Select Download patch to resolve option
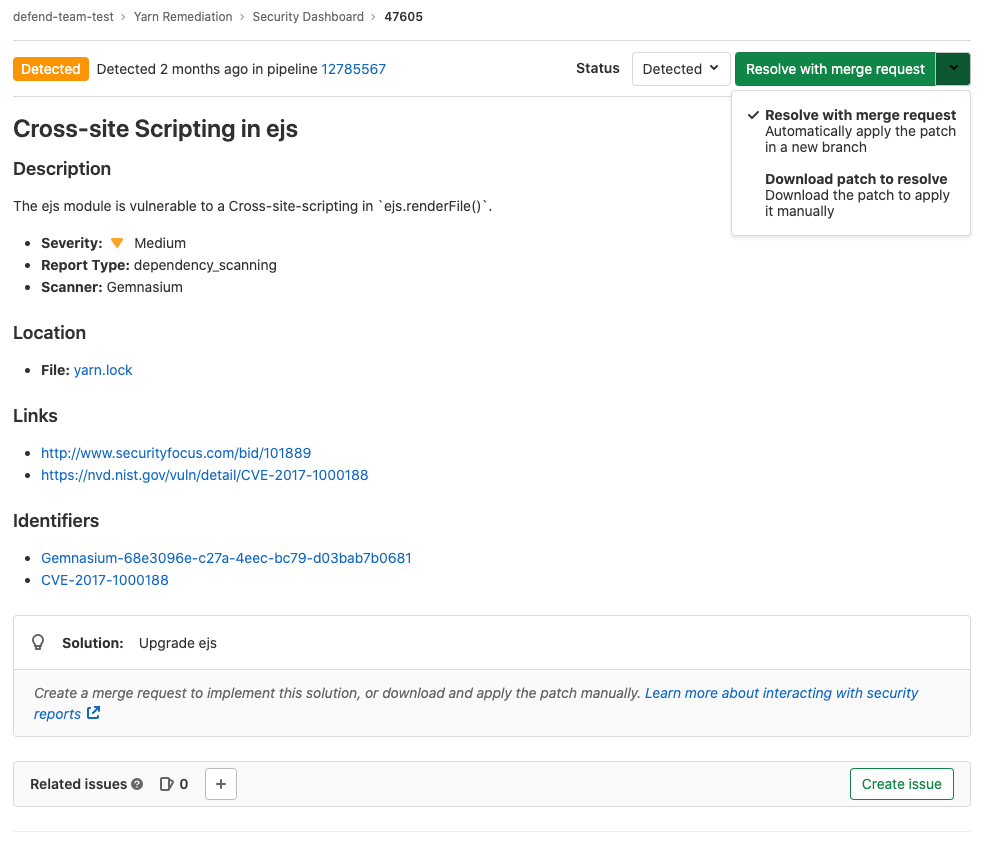Viewport: 995px width, 851px height. pos(855,179)
